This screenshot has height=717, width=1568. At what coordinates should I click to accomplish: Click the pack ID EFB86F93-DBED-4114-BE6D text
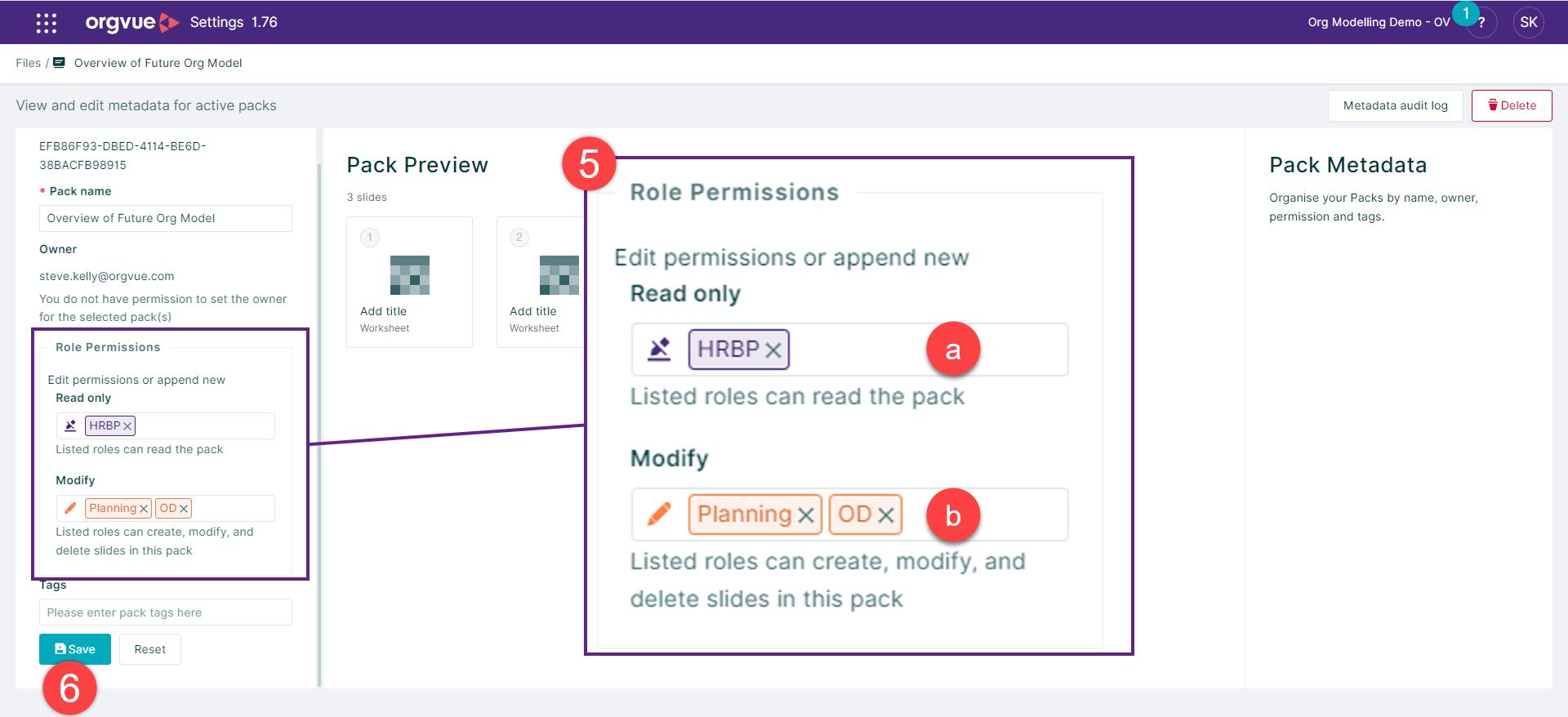pos(122,155)
